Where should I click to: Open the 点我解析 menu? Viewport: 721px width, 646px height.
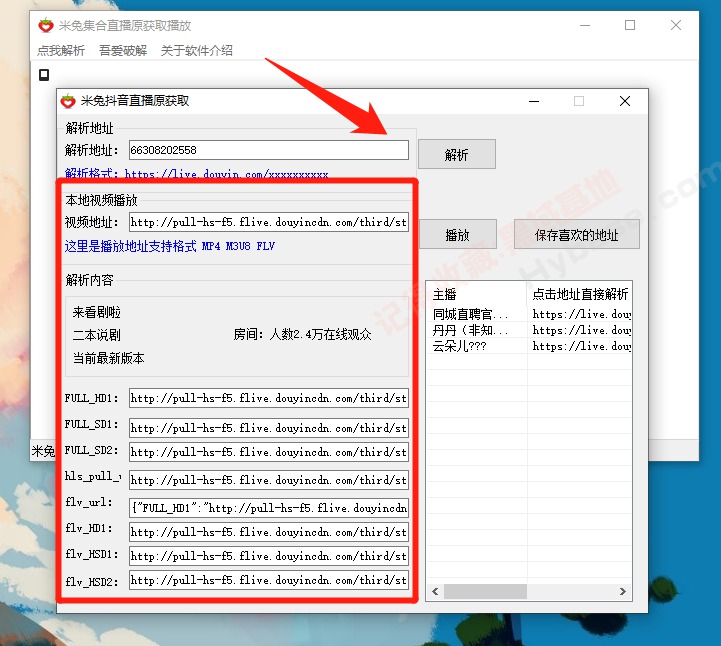coord(61,50)
